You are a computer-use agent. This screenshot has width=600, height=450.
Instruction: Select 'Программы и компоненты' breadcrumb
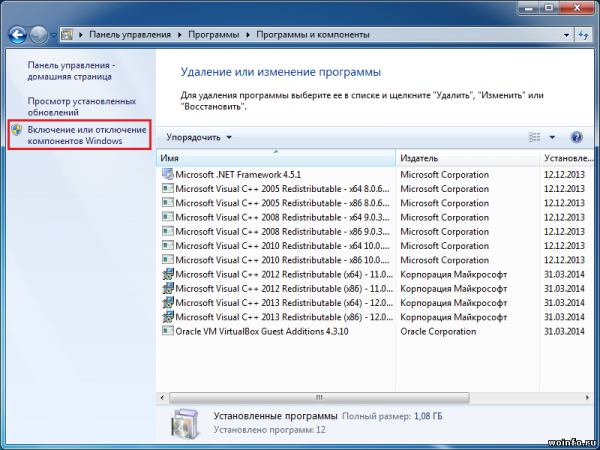point(313,35)
